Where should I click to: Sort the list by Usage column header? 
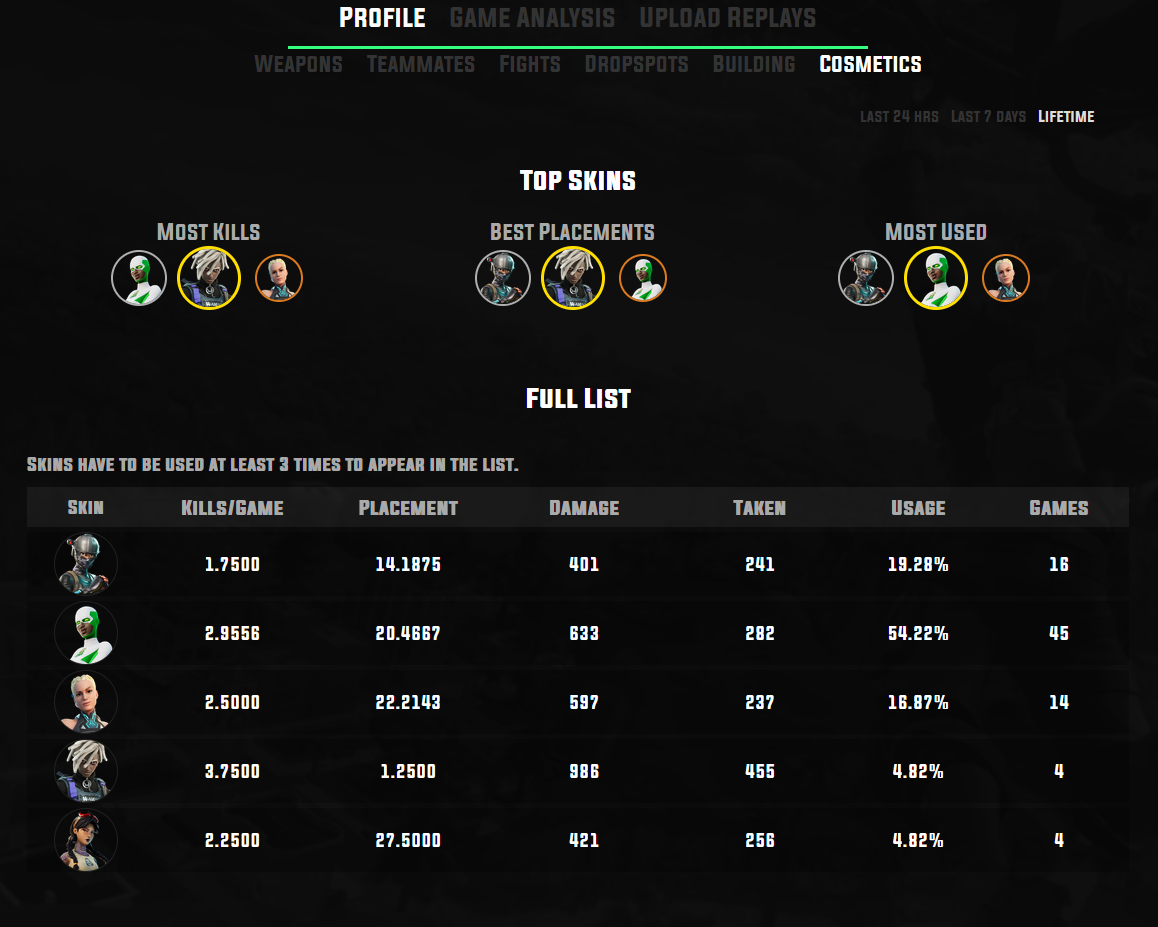[x=918, y=508]
